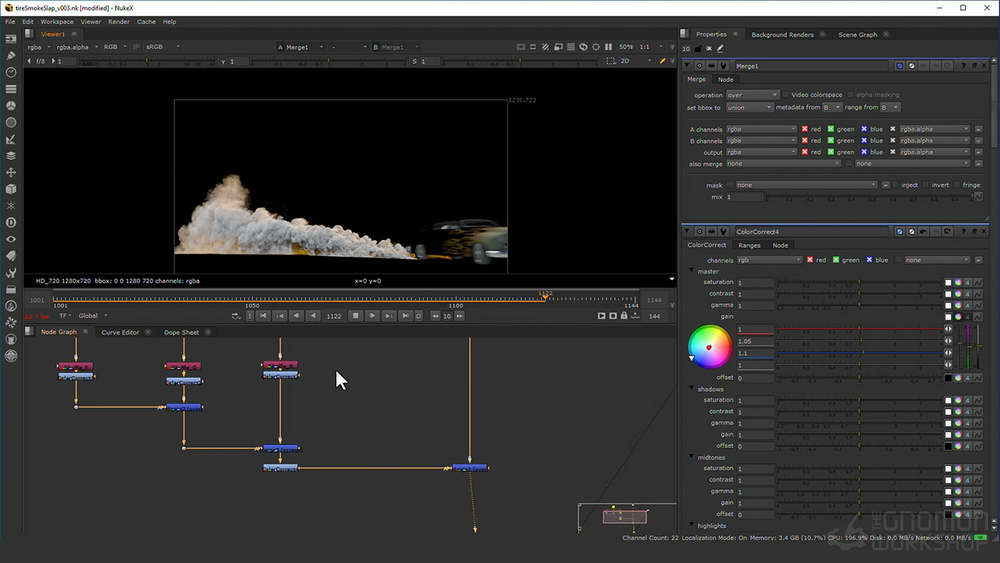
Task: Open the Channel nodes stacked-lines icon
Action: 11,89
